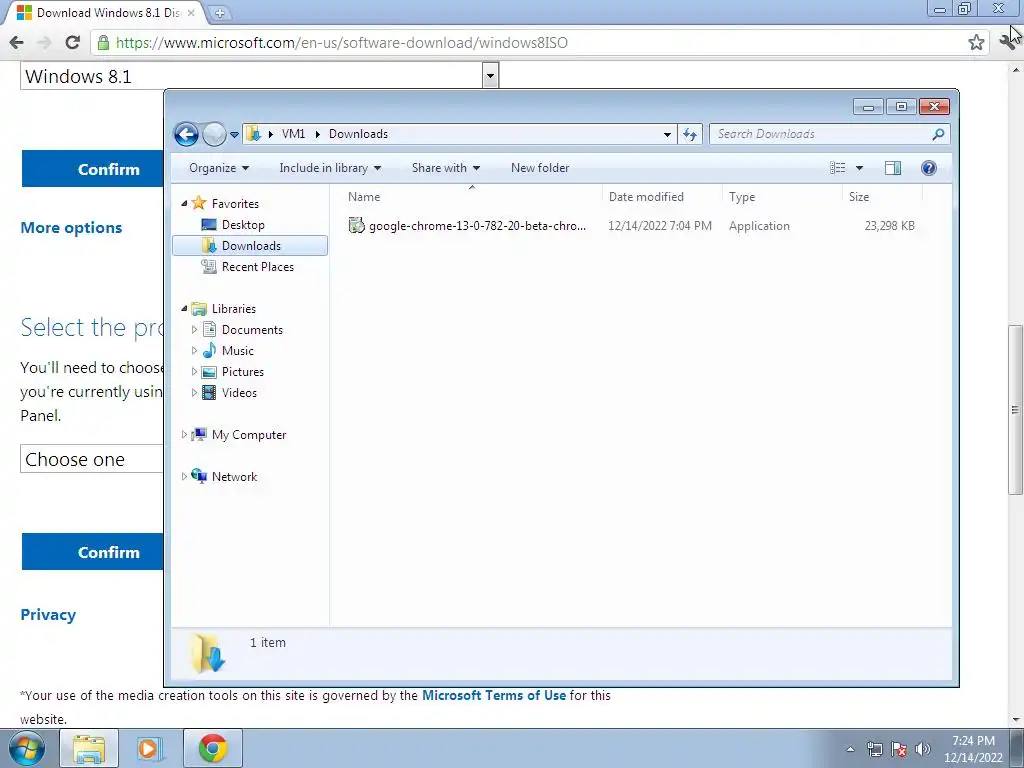1024x768 pixels.
Task: Go back in Chrome browser history
Action: [x=16, y=42]
